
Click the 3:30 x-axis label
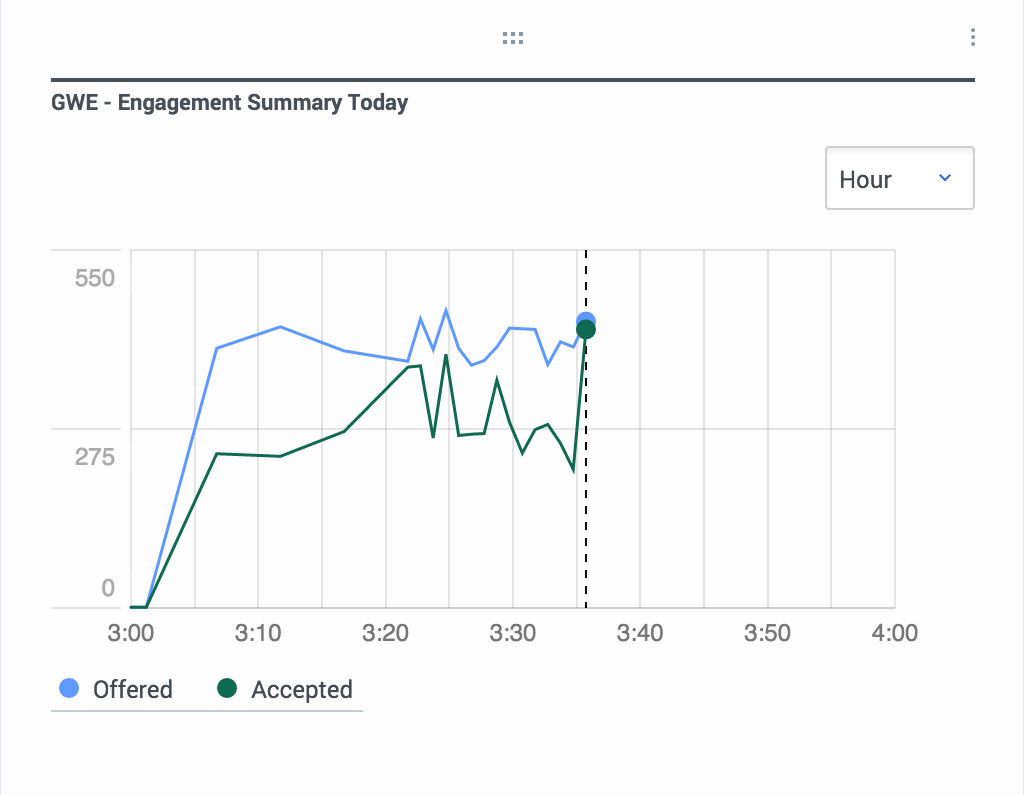[x=513, y=632]
